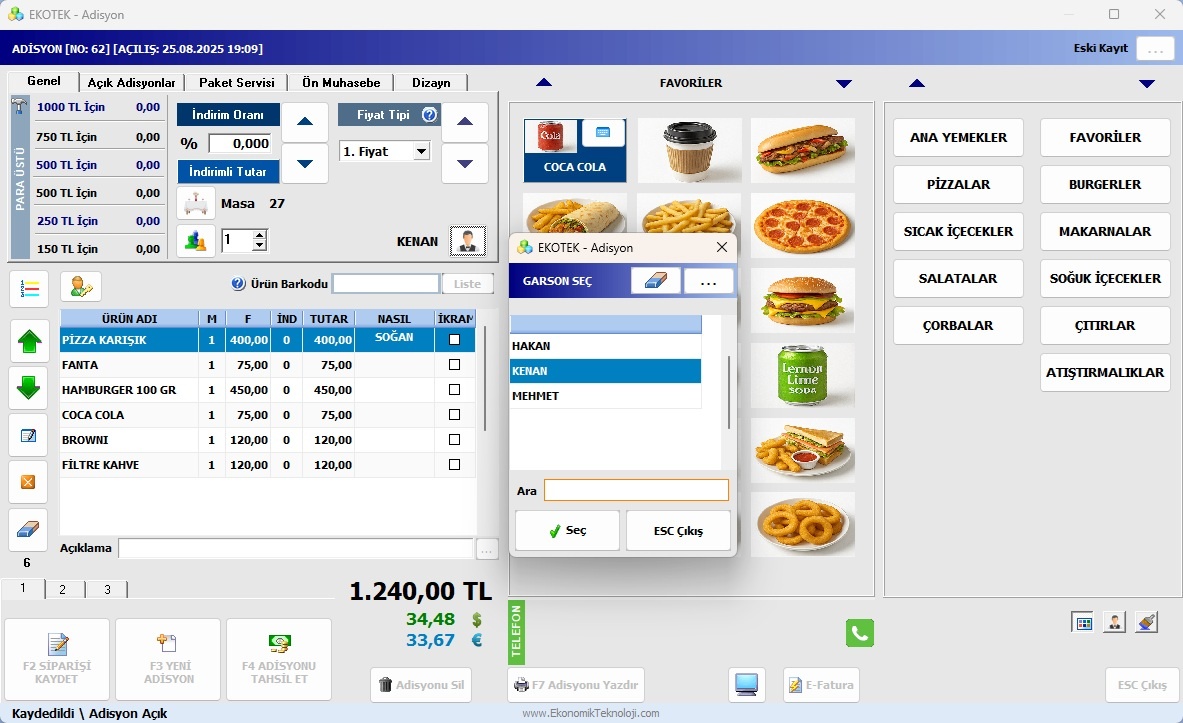
Task: Open the PİZZALAR category
Action: click(x=958, y=184)
